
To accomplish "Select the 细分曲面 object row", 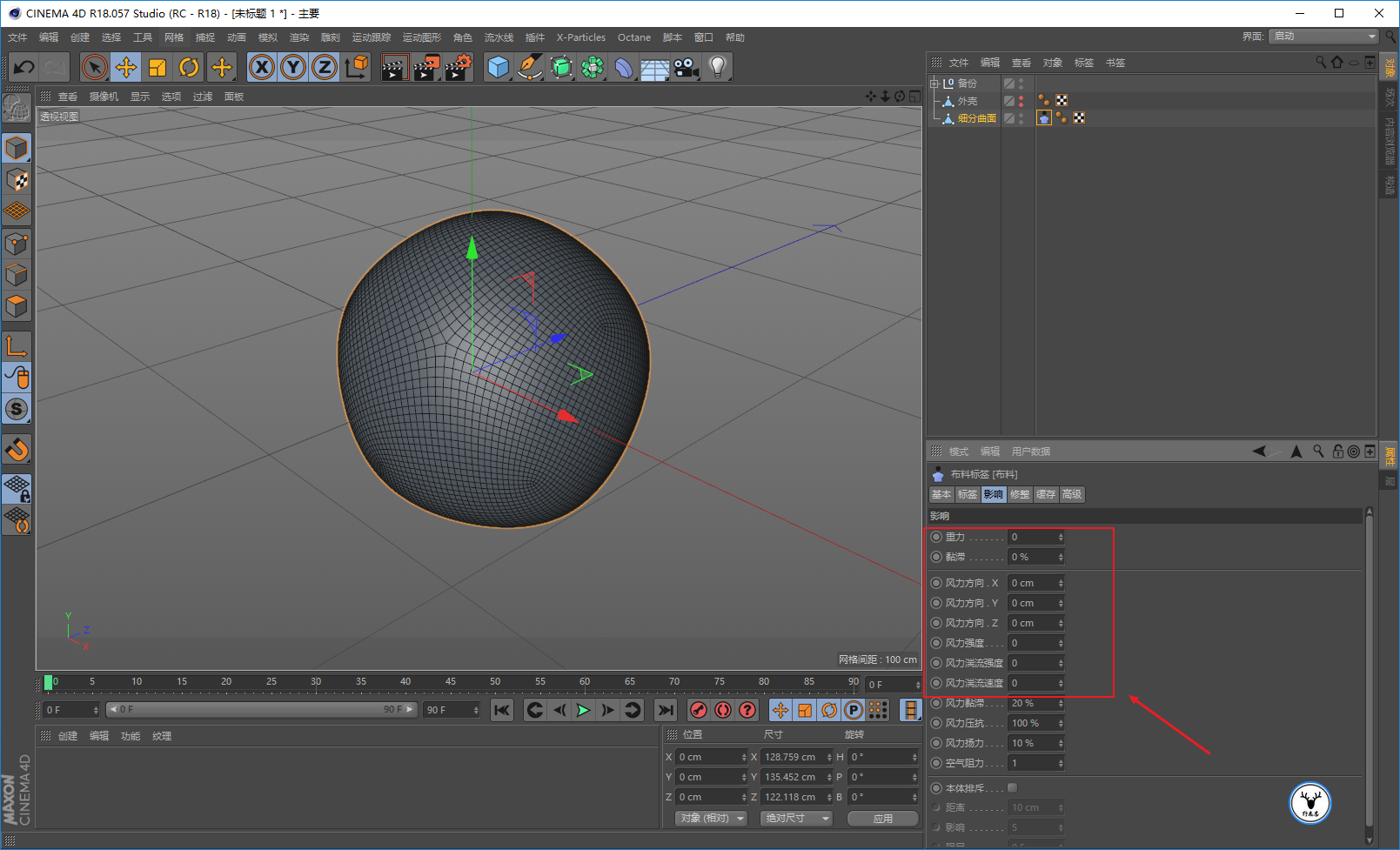I will [x=977, y=118].
